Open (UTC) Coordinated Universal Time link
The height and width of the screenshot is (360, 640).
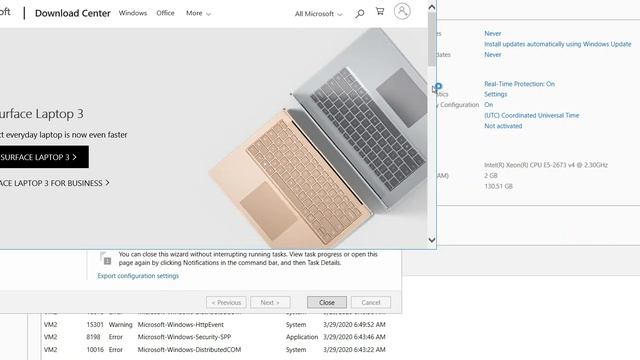pyautogui.click(x=531, y=116)
